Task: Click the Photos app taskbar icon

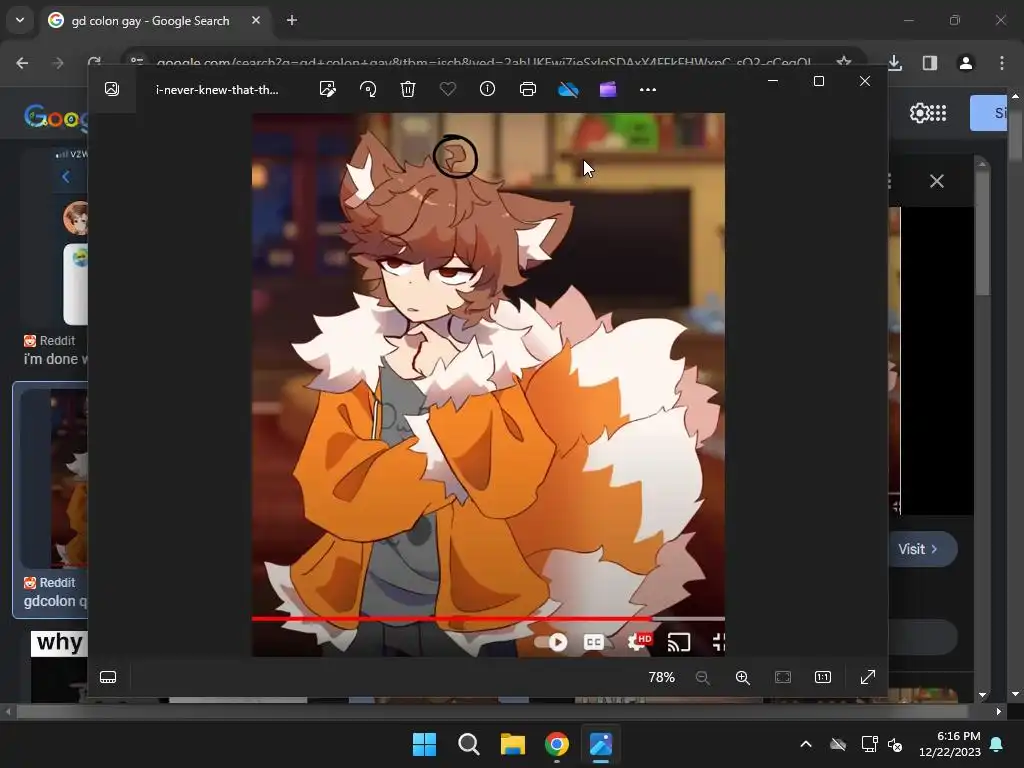Action: click(601, 744)
